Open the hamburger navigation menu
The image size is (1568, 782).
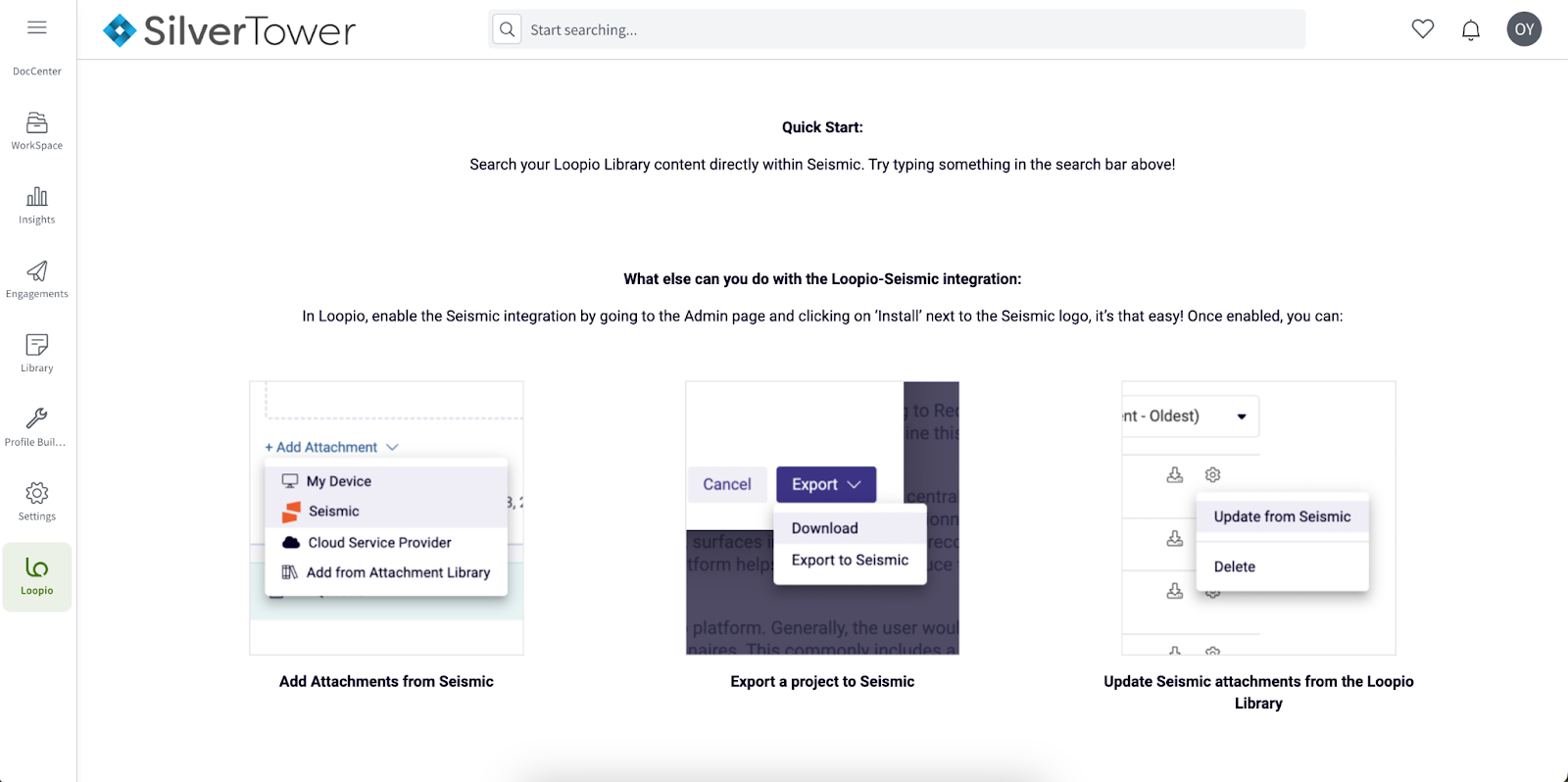point(37,27)
